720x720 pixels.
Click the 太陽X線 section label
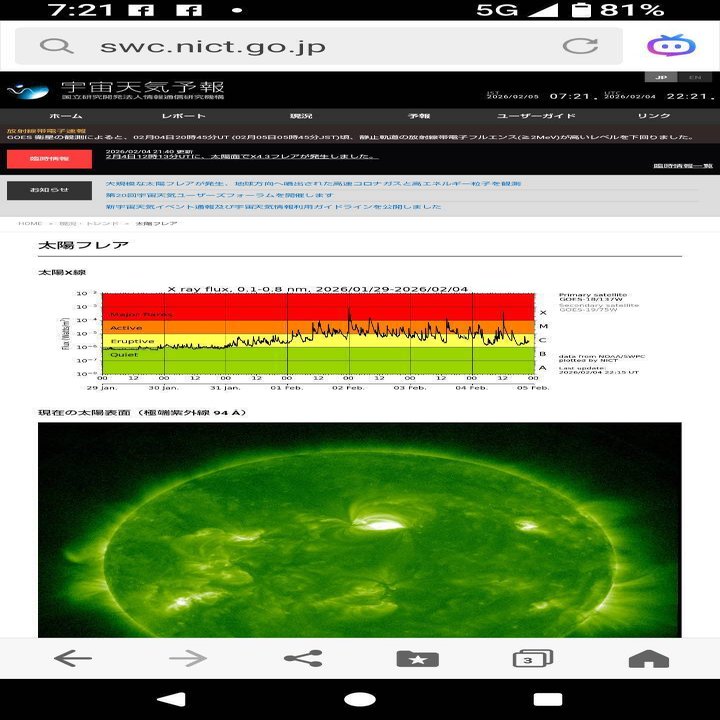tap(62, 272)
